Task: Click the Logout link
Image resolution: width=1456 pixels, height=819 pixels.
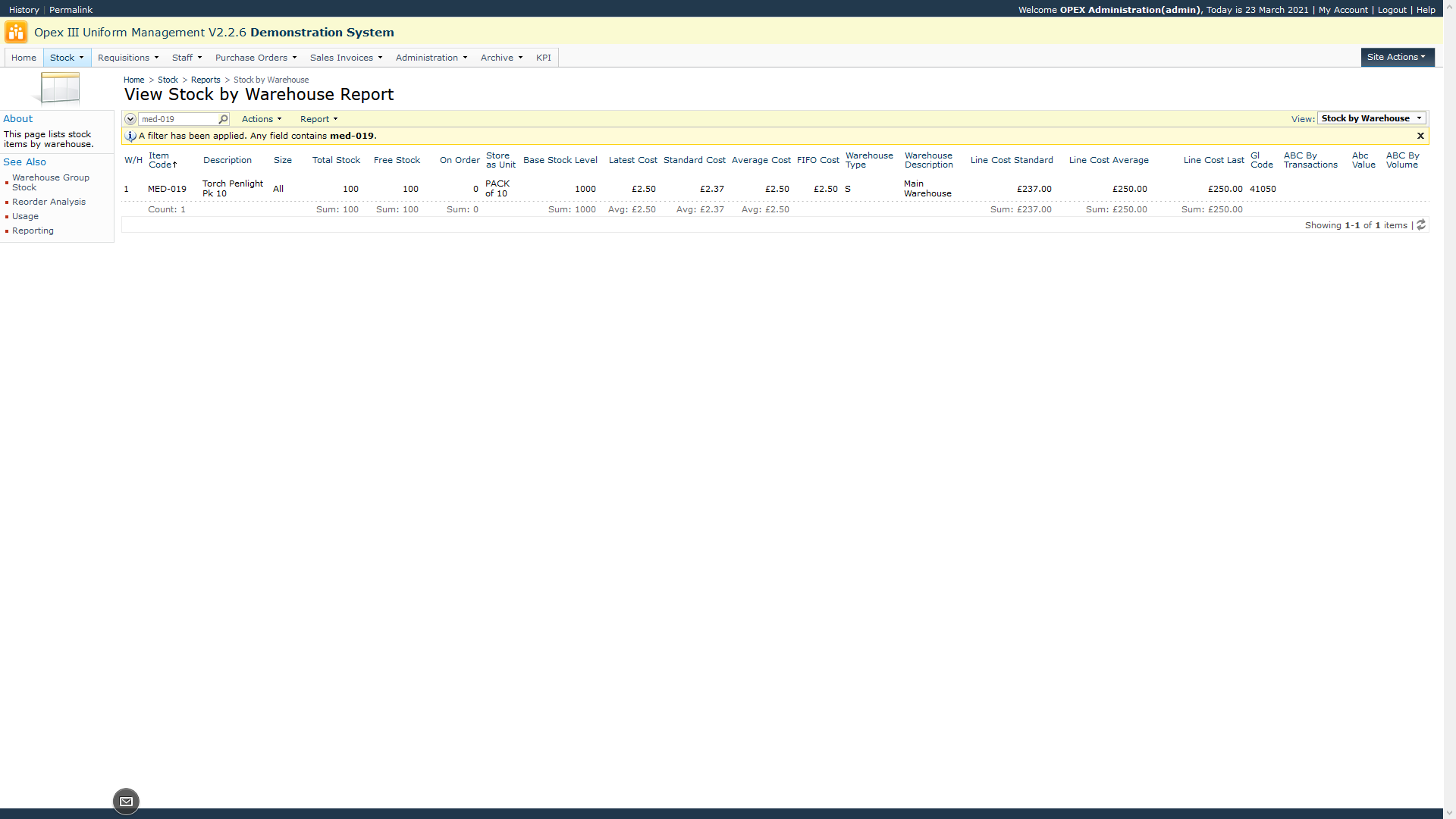Action: [x=1392, y=10]
